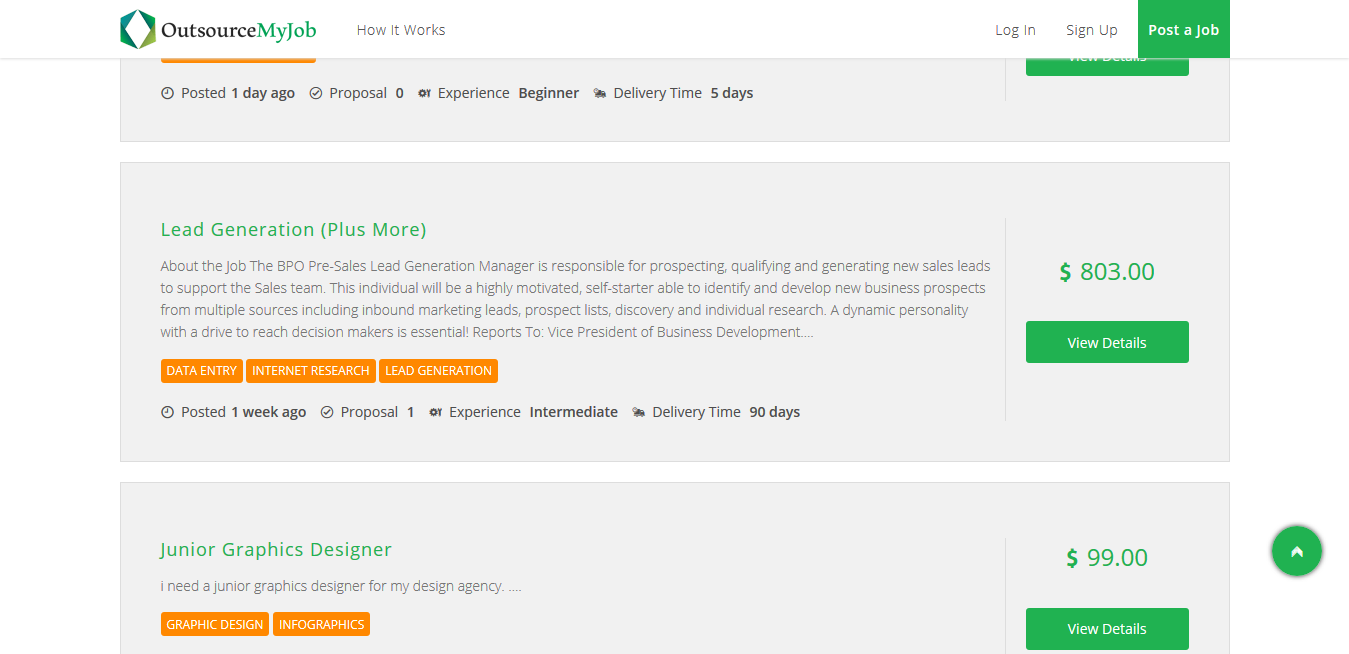Click the scroll-to-top arrow button
This screenshot has width=1349, height=654.
tap(1296, 551)
